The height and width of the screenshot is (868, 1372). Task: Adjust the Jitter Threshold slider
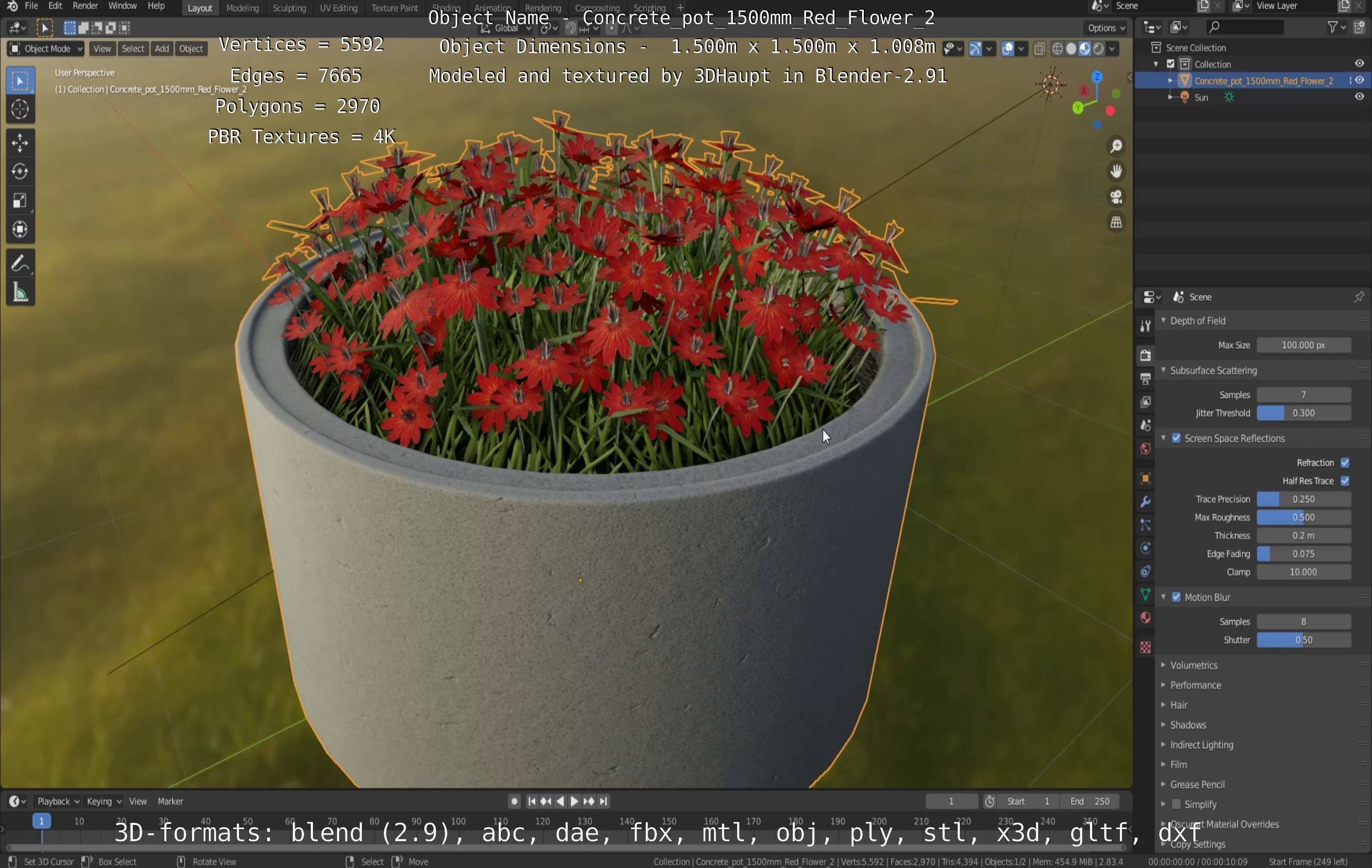pyautogui.click(x=1304, y=413)
